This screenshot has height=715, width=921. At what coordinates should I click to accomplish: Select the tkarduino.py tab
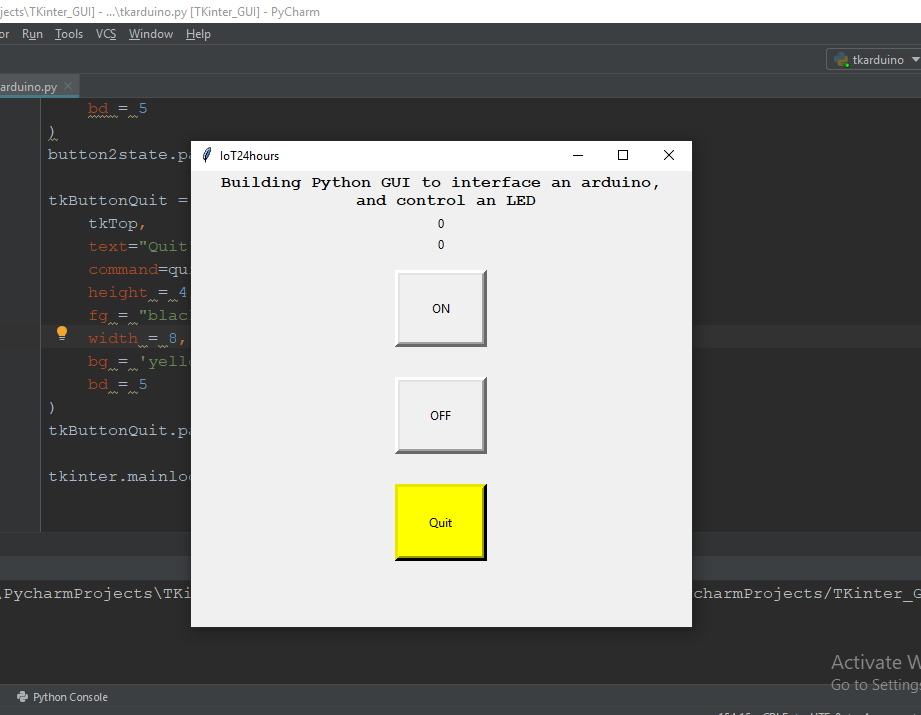click(x=30, y=86)
